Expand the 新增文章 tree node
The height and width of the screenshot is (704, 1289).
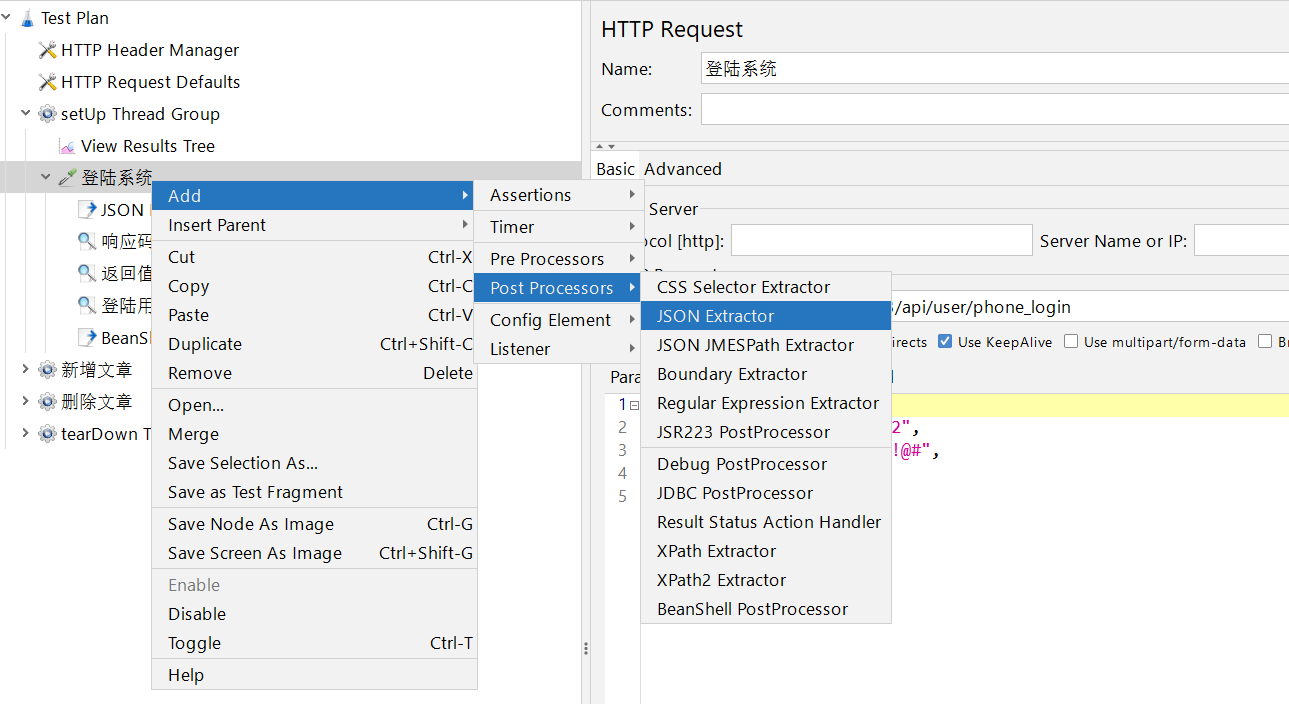[26, 370]
